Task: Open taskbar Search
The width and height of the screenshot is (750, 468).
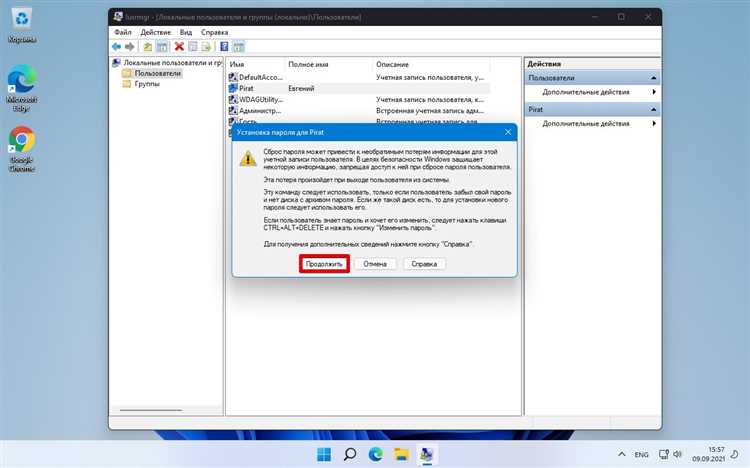Action: tap(350, 454)
